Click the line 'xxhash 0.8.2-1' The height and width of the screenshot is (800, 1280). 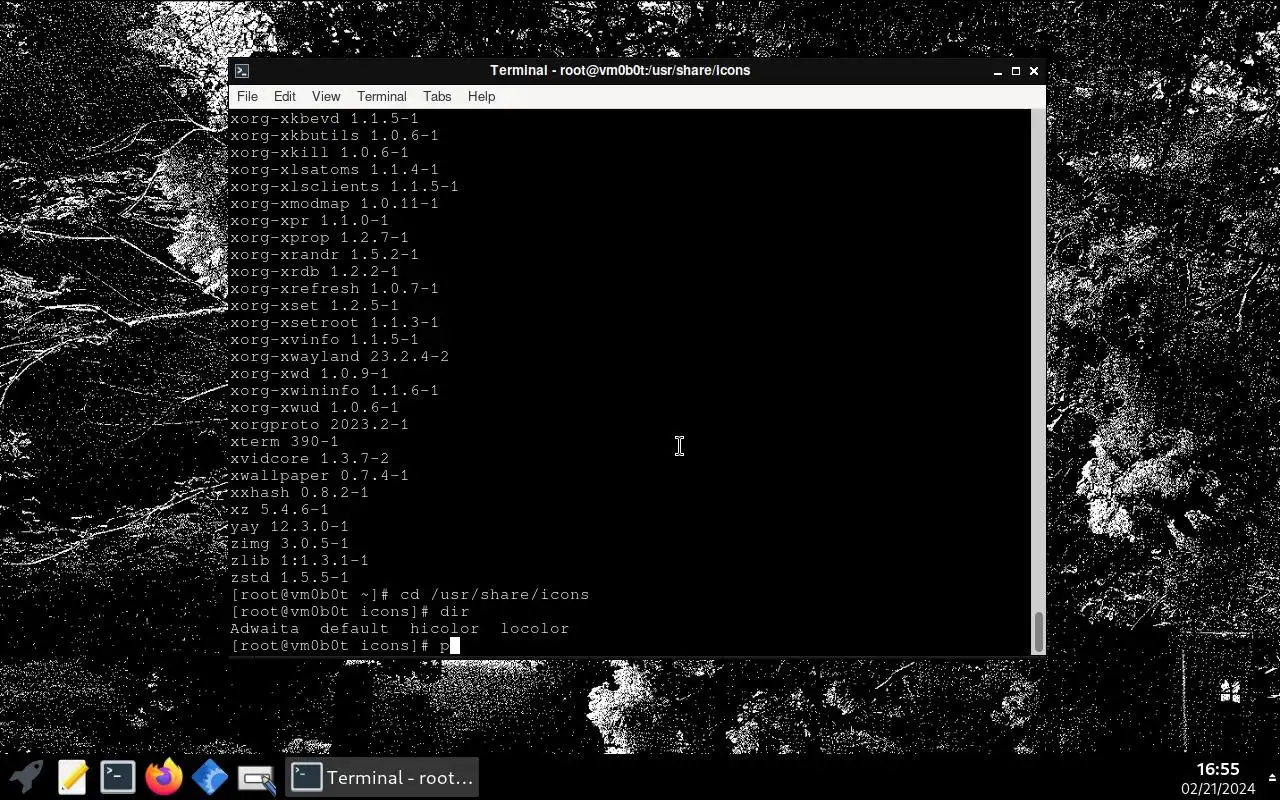tap(299, 492)
